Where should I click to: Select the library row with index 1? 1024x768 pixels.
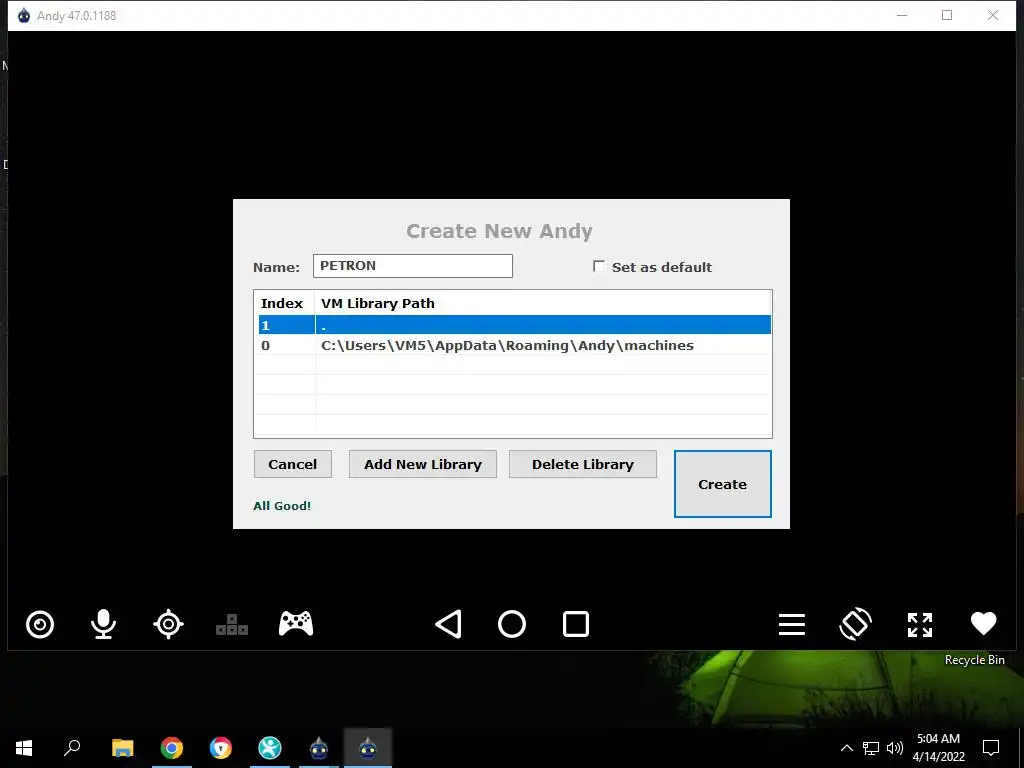pyautogui.click(x=513, y=325)
